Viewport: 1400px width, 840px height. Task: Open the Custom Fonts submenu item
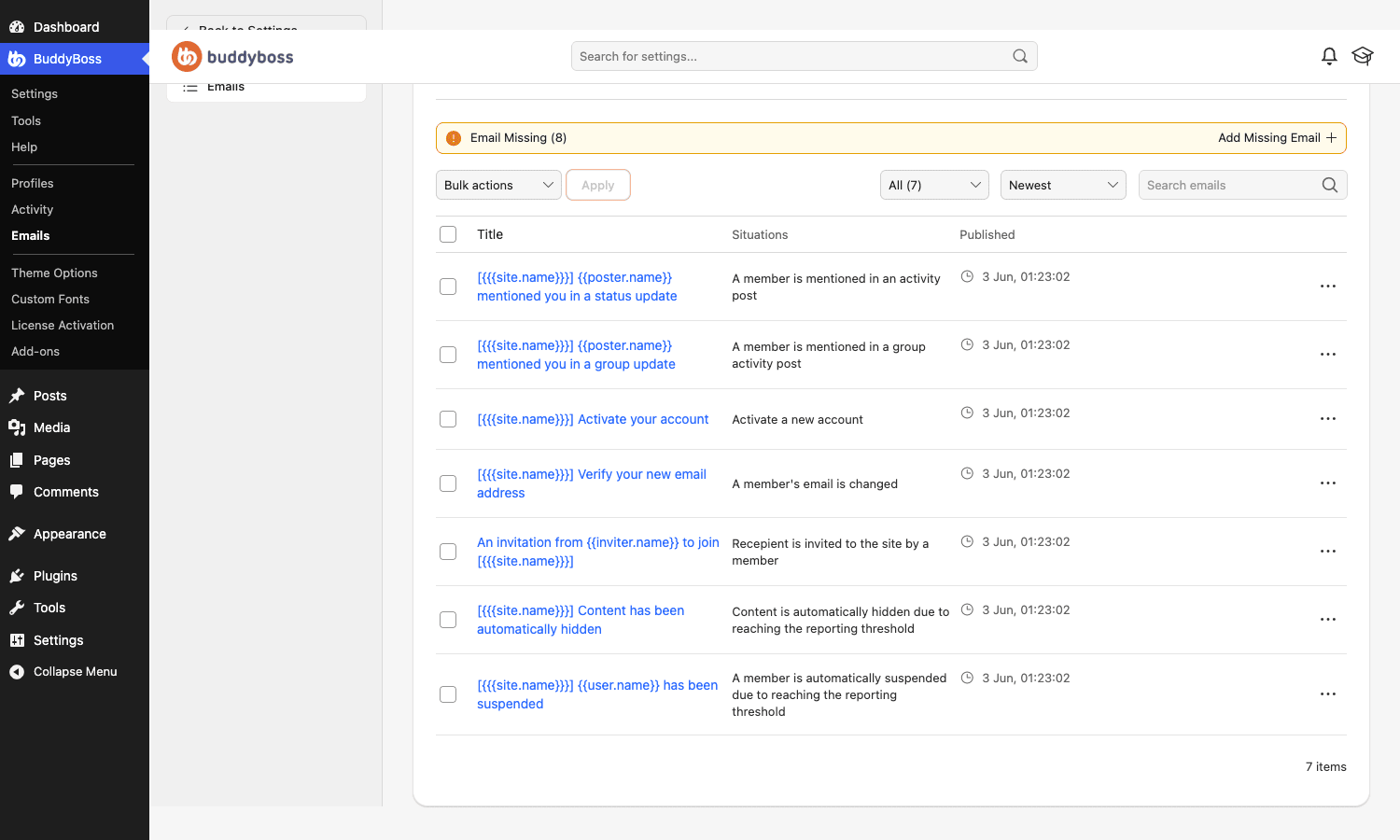(50, 300)
